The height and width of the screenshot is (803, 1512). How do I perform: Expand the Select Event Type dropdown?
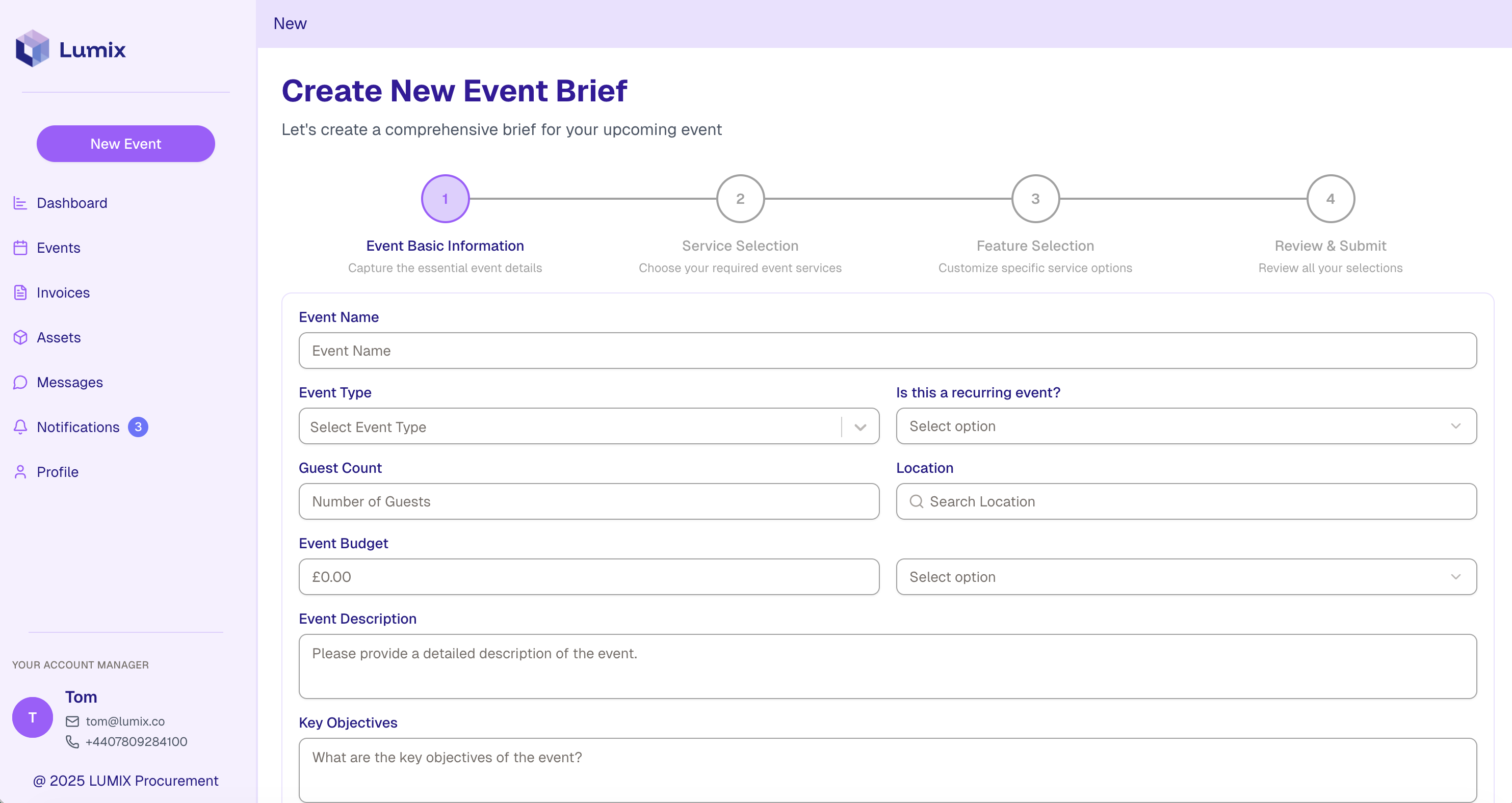point(588,426)
